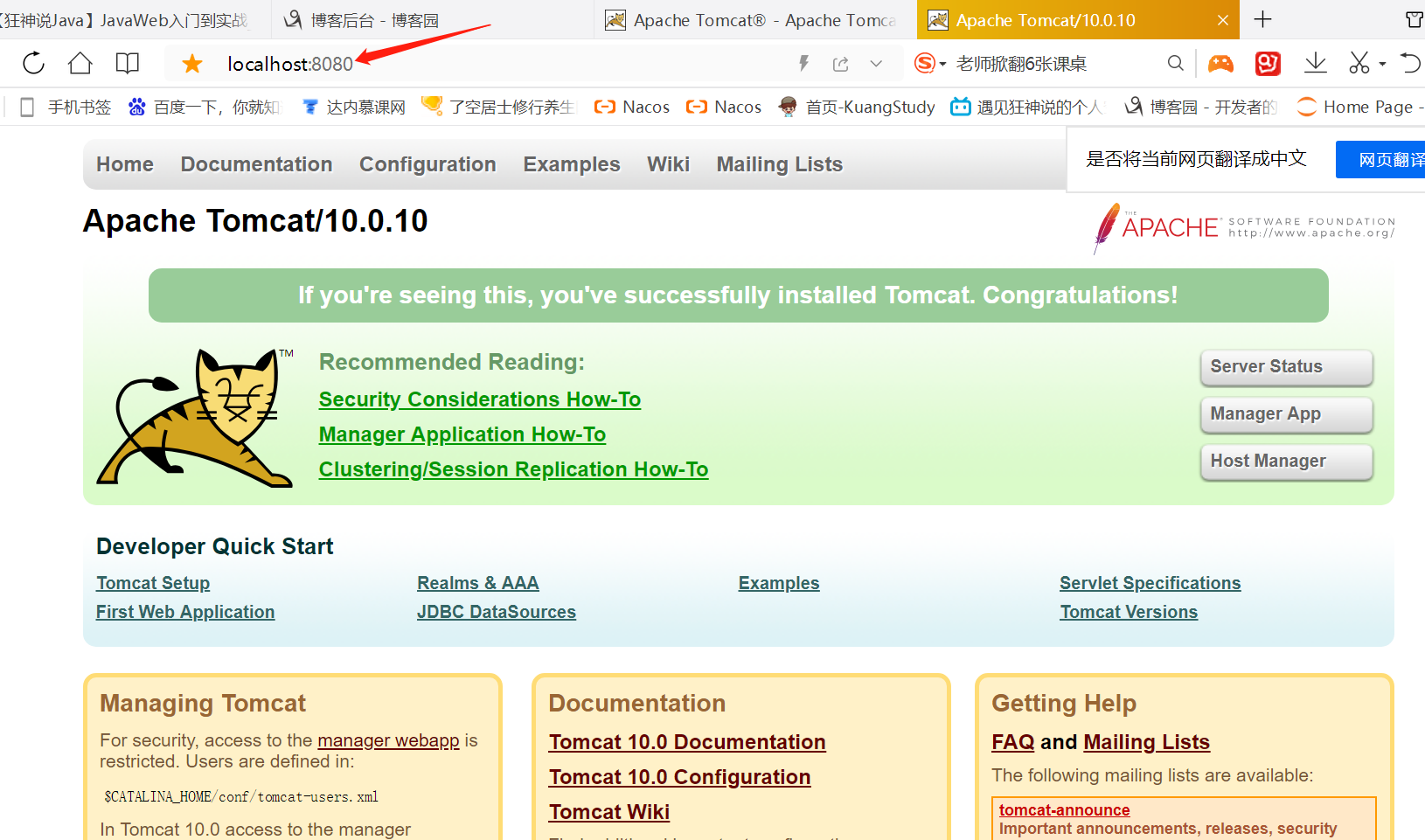
Task: Click the scissors screenshot tool icon
Action: tap(1359, 63)
